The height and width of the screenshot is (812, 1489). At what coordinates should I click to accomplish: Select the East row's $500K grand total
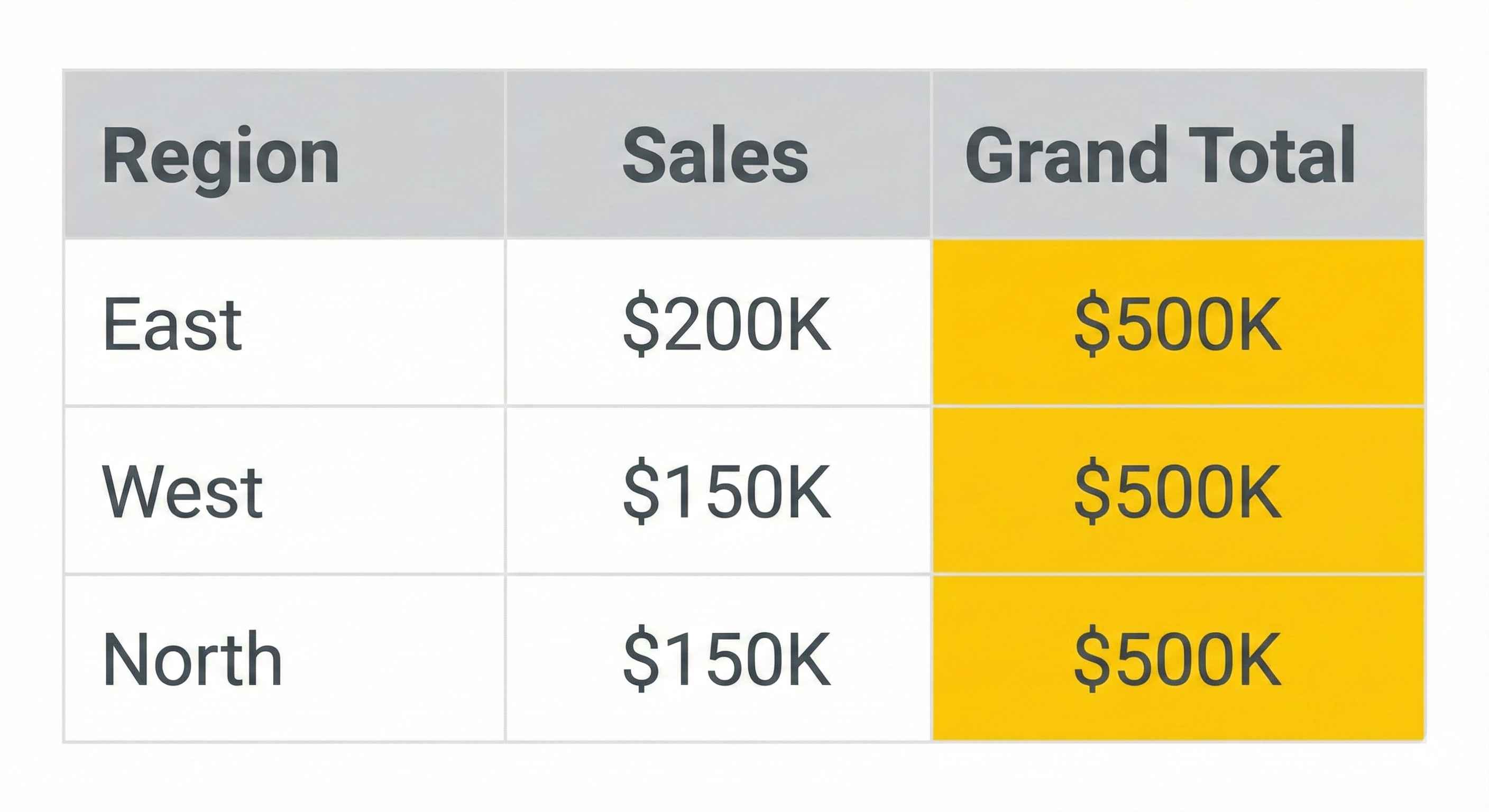click(1178, 323)
